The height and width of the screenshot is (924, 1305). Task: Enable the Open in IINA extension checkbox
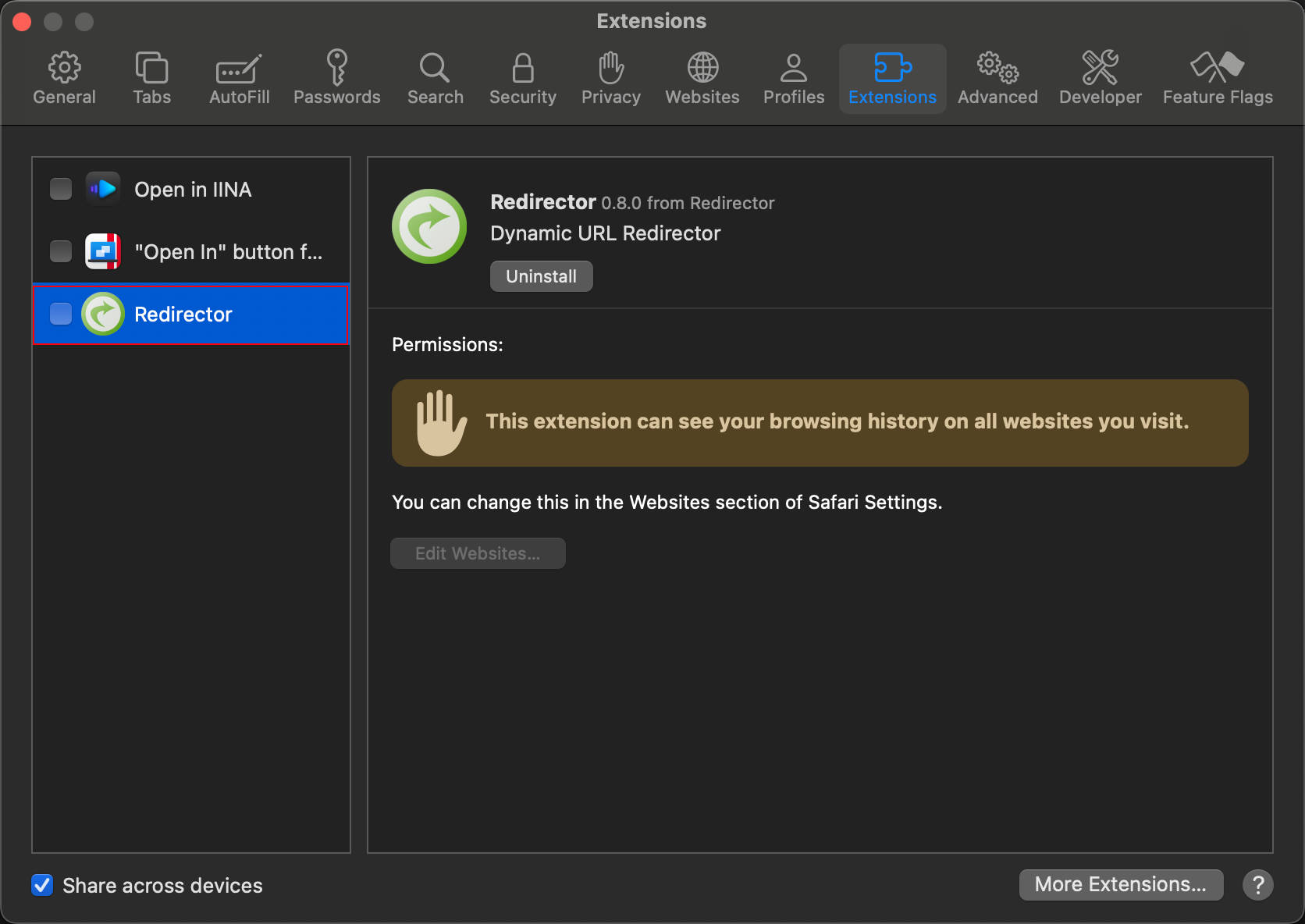click(61, 189)
